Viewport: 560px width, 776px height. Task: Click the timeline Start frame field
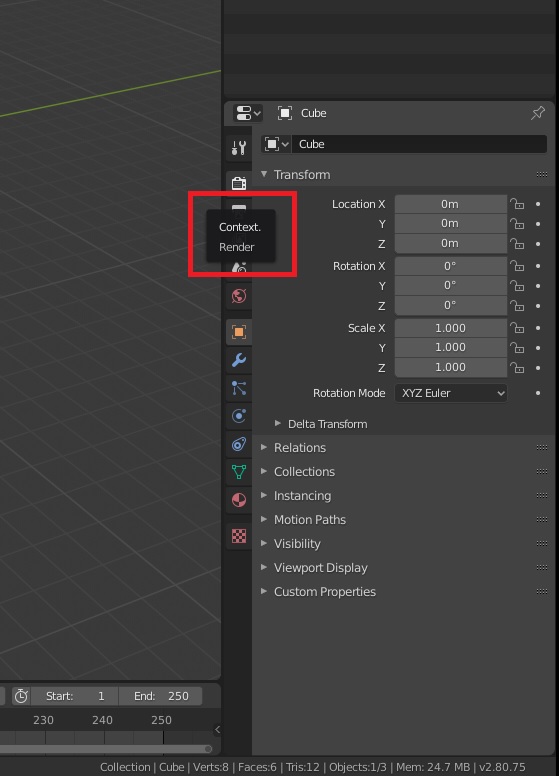tap(75, 696)
